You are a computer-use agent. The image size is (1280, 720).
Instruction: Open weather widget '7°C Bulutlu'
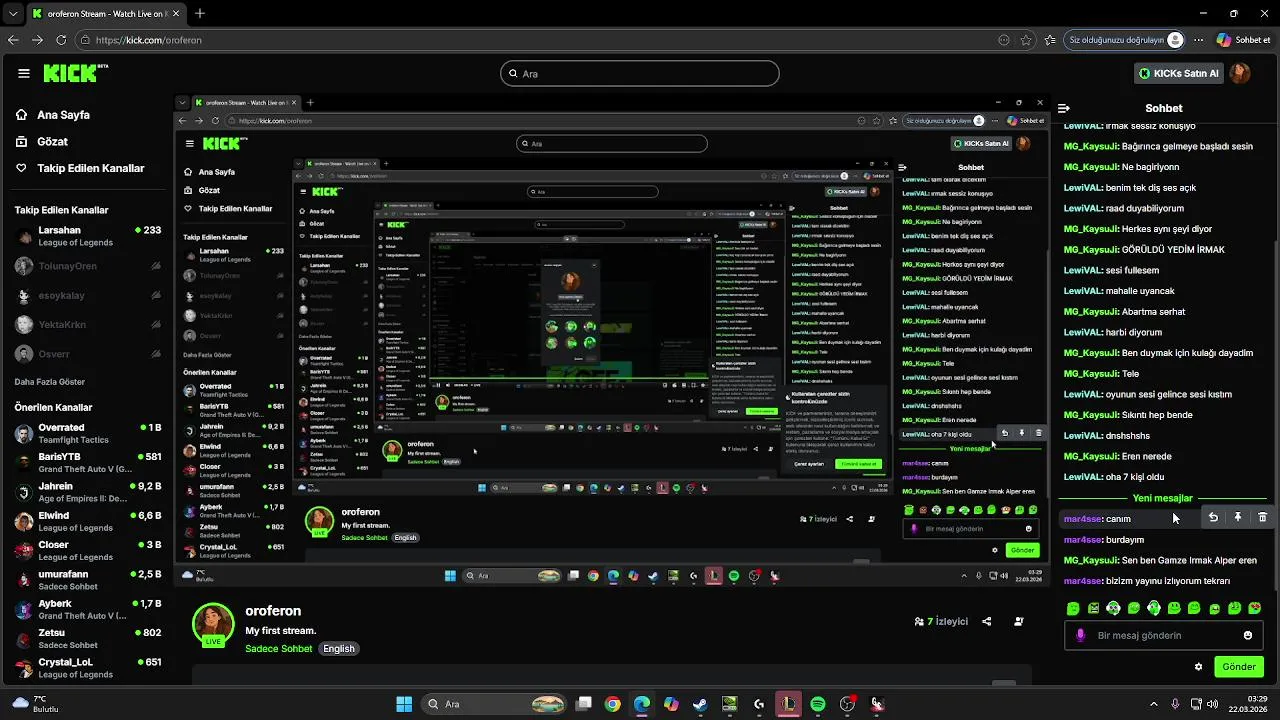36,704
